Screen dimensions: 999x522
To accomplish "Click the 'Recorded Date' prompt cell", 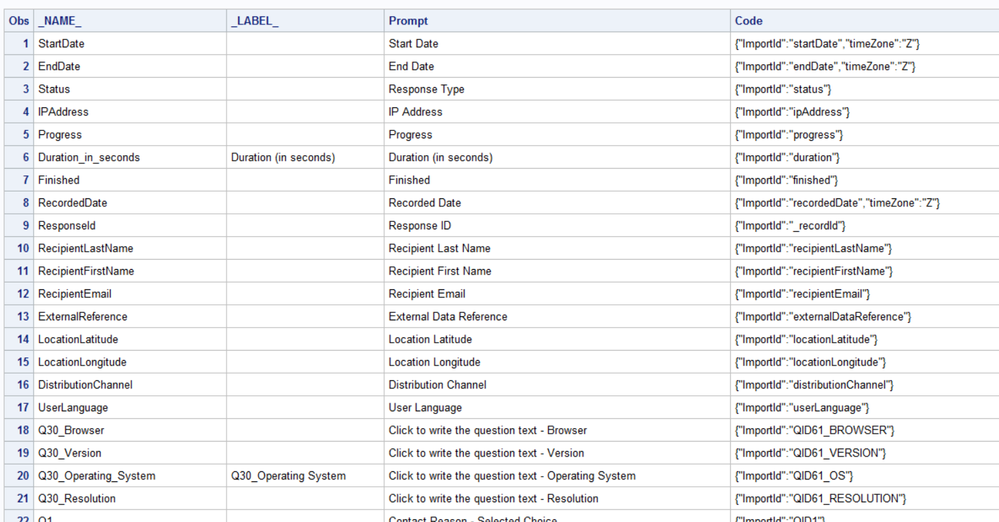I will click(425, 203).
